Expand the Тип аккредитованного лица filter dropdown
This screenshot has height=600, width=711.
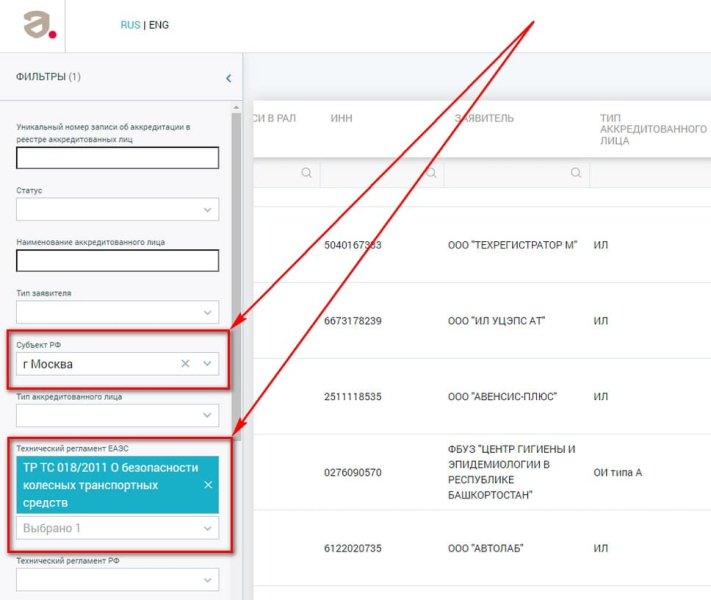pos(207,415)
